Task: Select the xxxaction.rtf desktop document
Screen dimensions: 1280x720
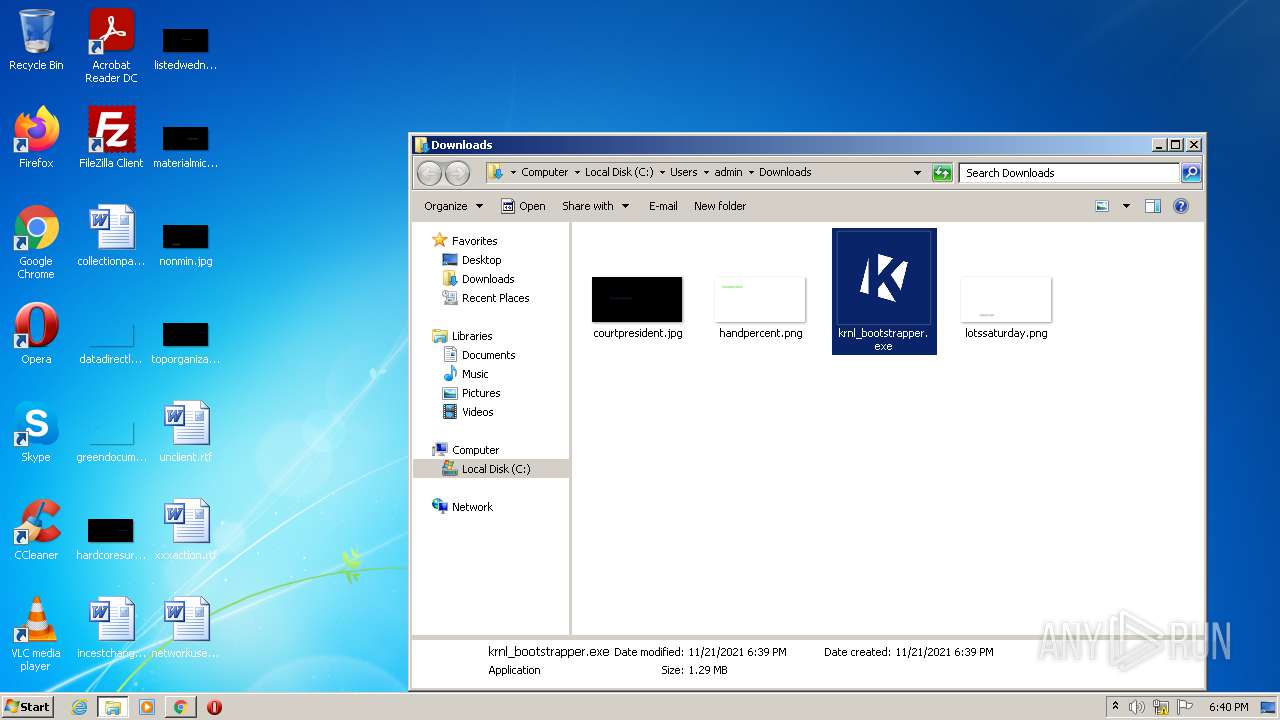Action: [185, 530]
